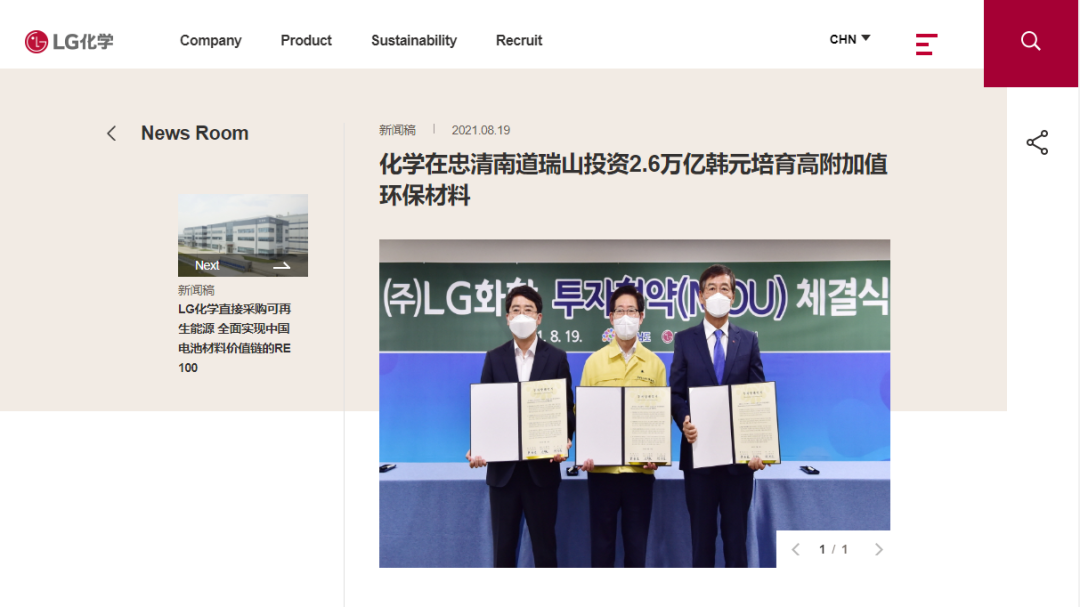
Task: Go to the Recruit section
Action: (x=519, y=41)
